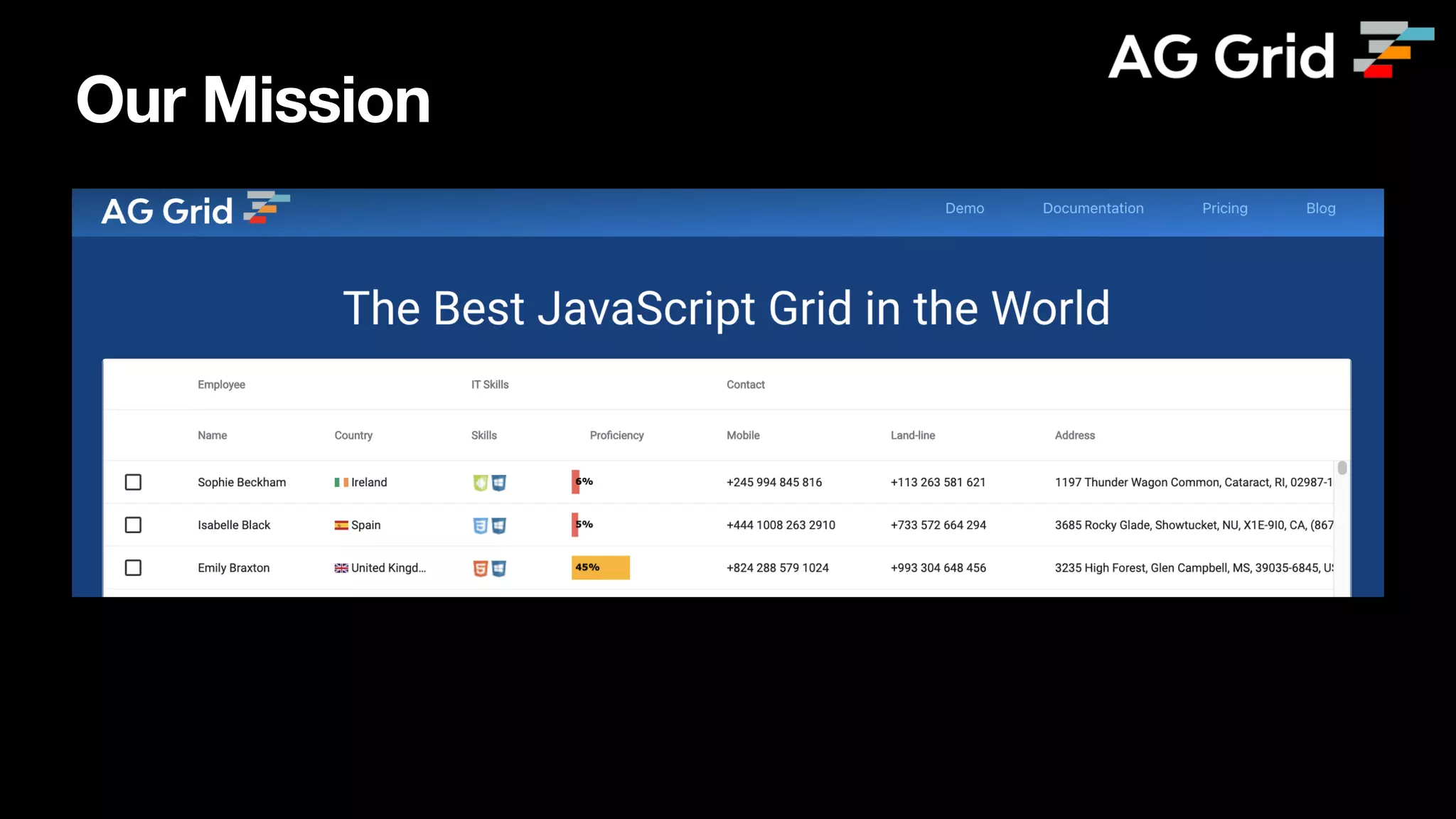Sort by the Country column header

(x=353, y=435)
